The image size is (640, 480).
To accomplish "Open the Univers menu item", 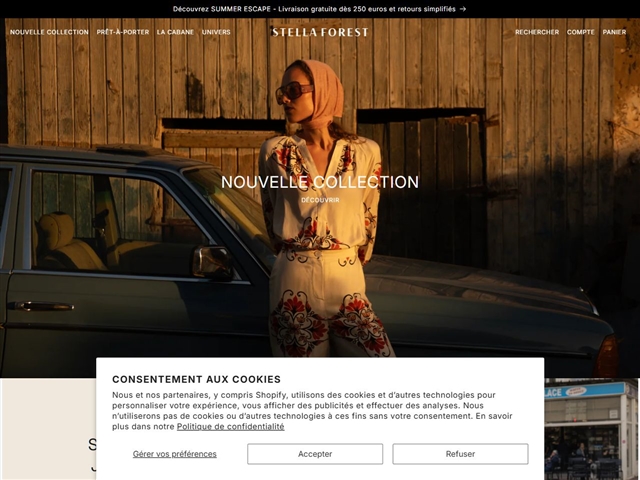I will [216, 32].
